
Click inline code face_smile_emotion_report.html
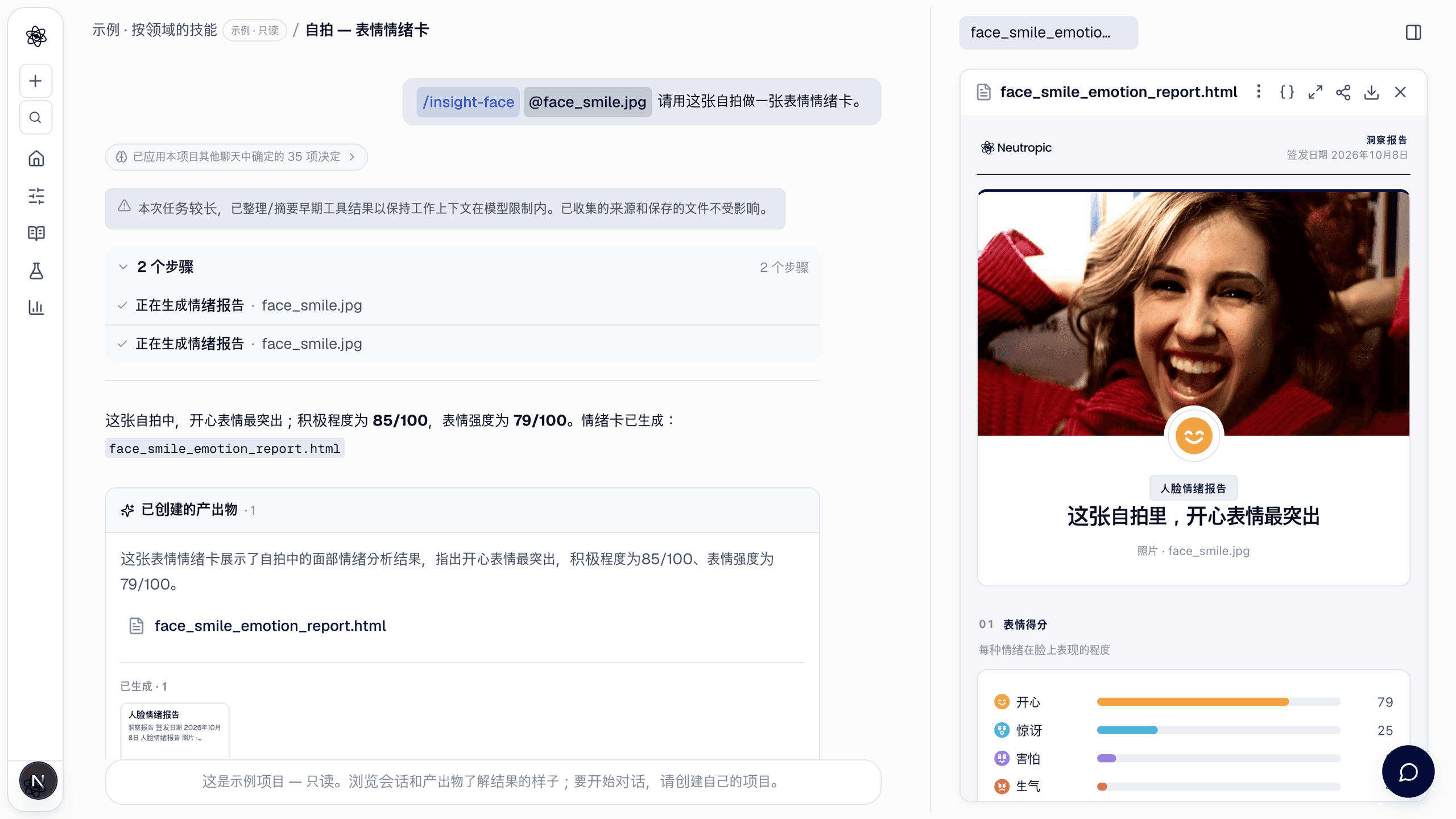click(x=225, y=448)
